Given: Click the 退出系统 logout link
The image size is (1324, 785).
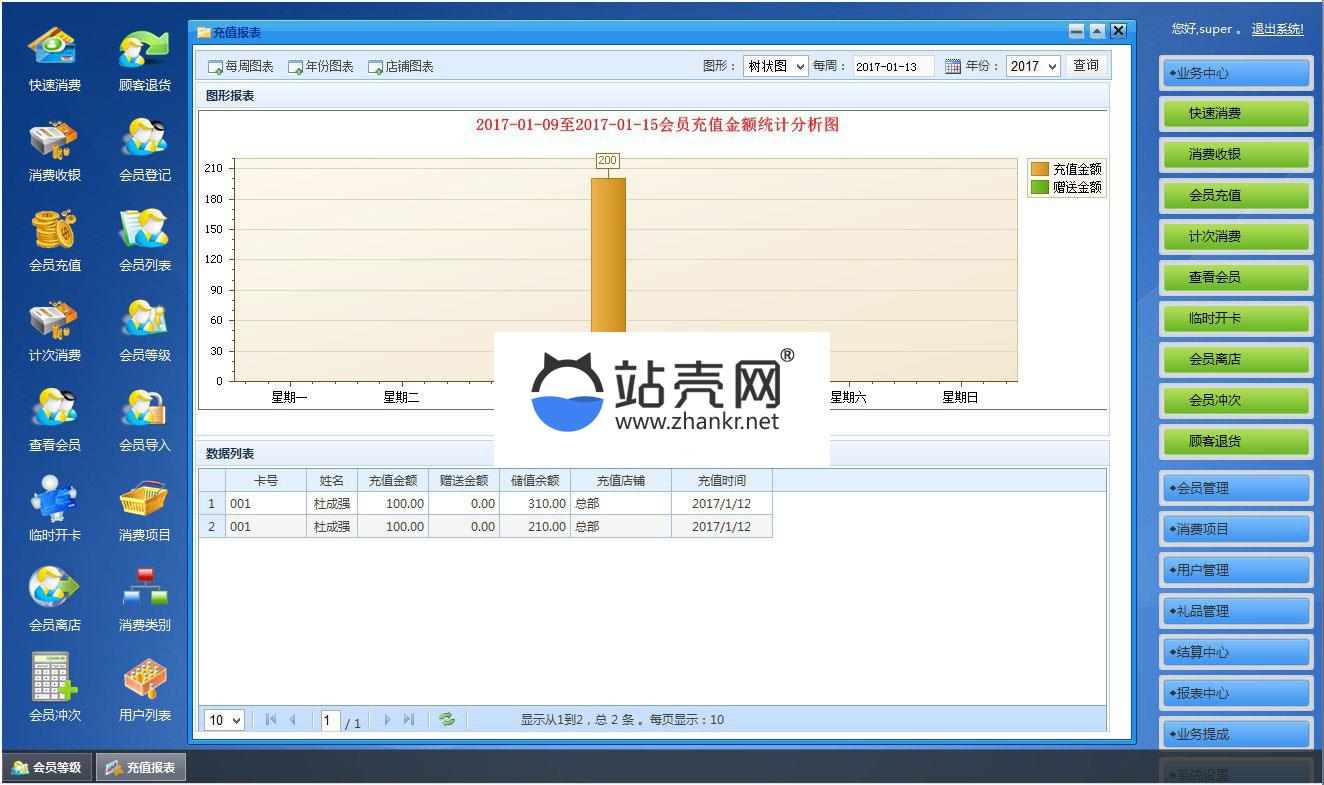Looking at the screenshot, I should pyautogui.click(x=1277, y=30).
